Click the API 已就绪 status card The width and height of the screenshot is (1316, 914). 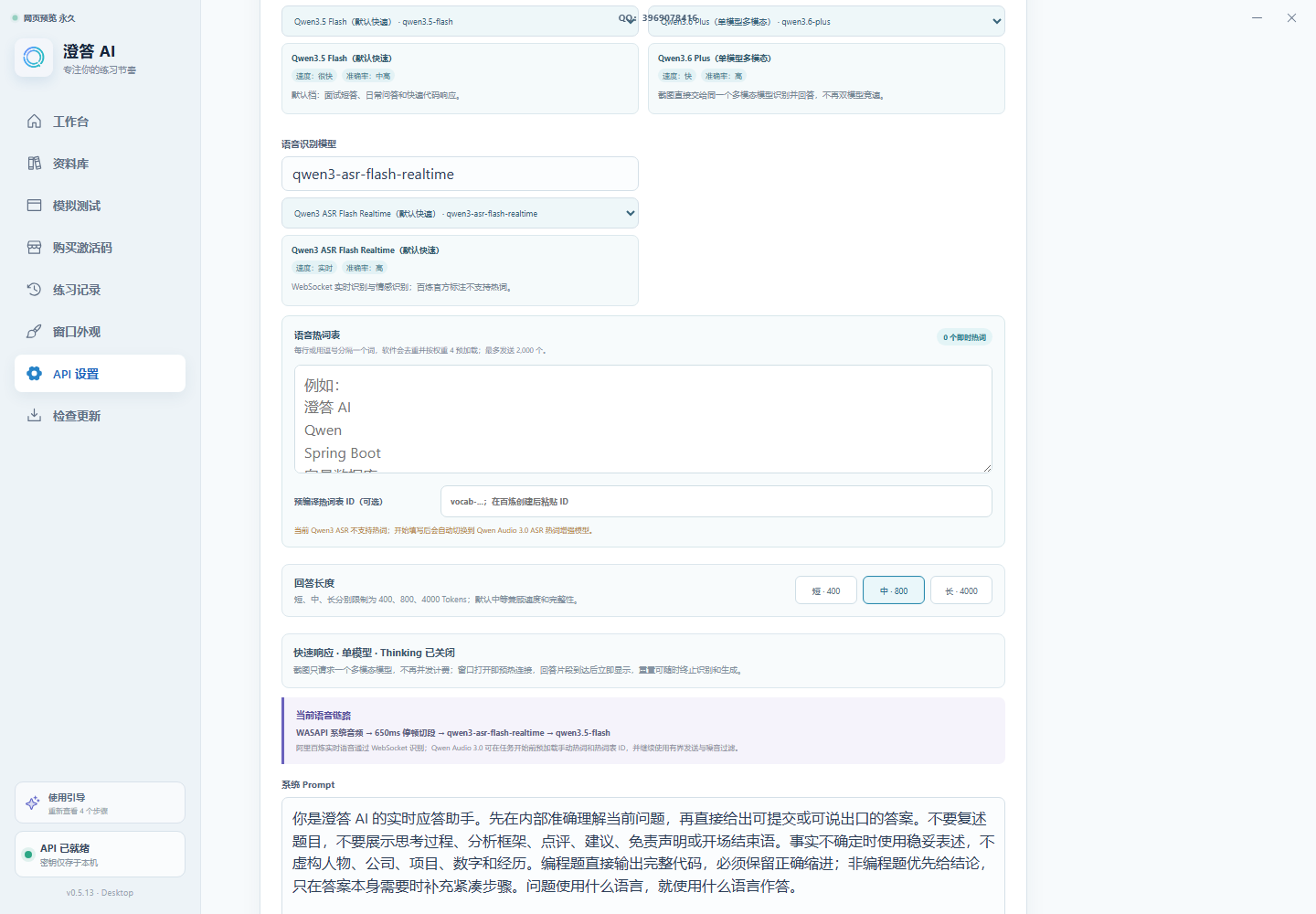[x=100, y=854]
